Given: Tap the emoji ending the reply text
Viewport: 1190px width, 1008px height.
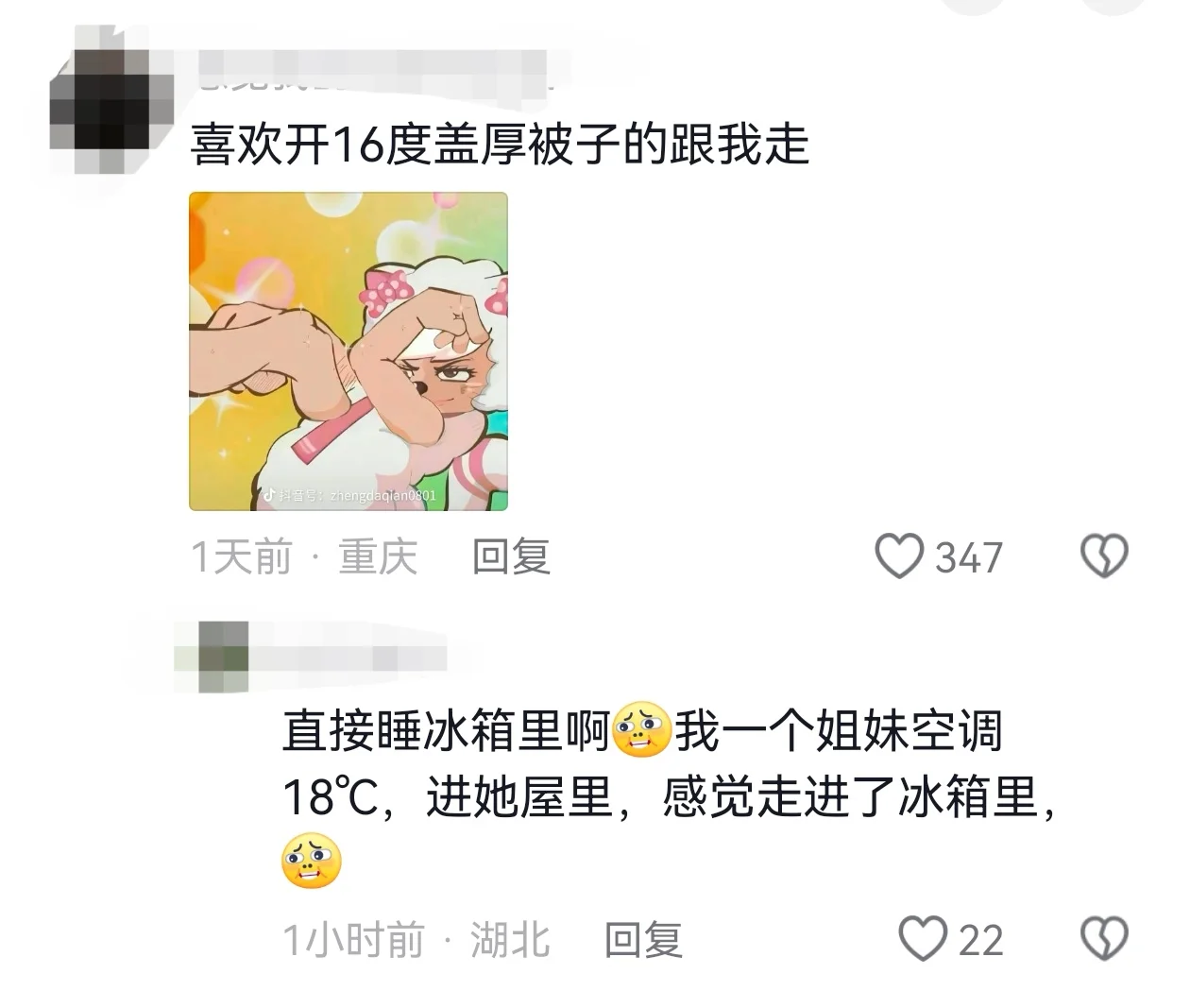Looking at the screenshot, I should click(x=311, y=861).
